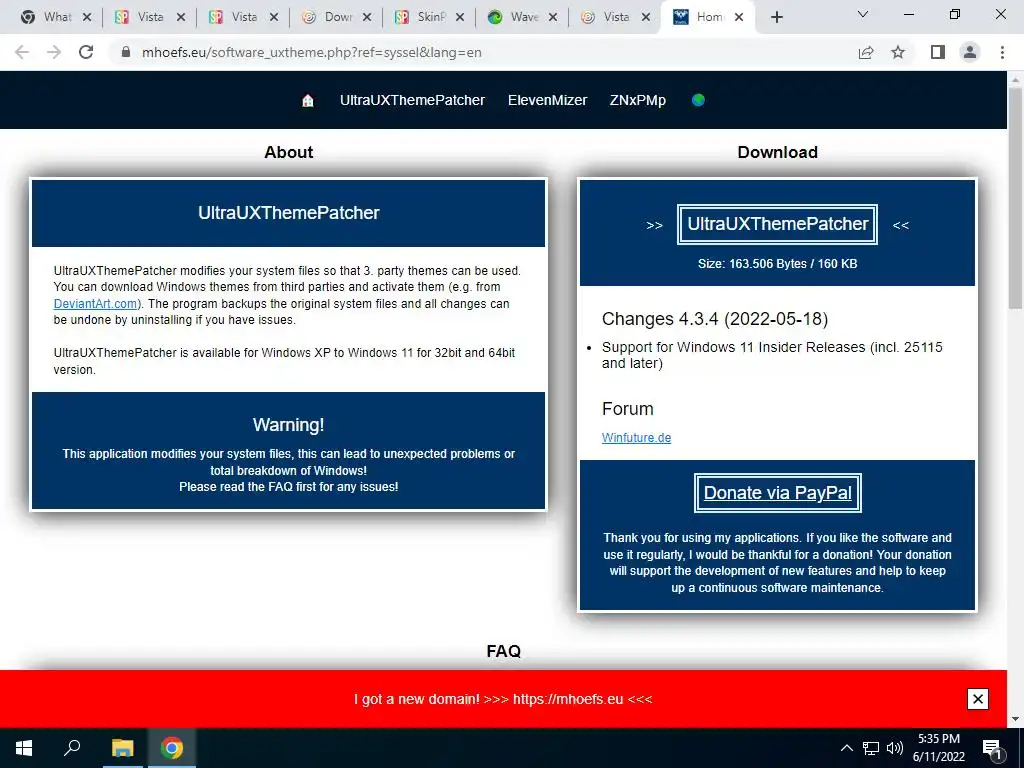This screenshot has width=1024, height=768.
Task: Open the volume speaker icon in tray
Action: (x=895, y=748)
